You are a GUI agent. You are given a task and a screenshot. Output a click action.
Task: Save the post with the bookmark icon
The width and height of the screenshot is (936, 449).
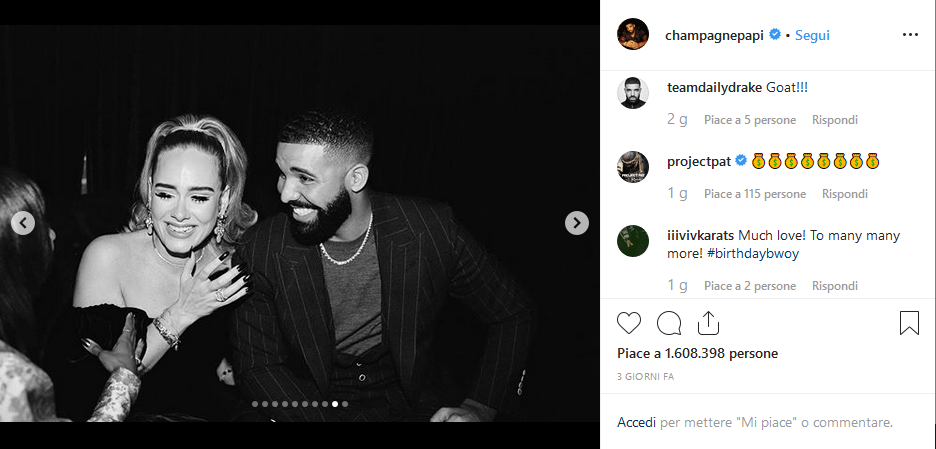[909, 323]
